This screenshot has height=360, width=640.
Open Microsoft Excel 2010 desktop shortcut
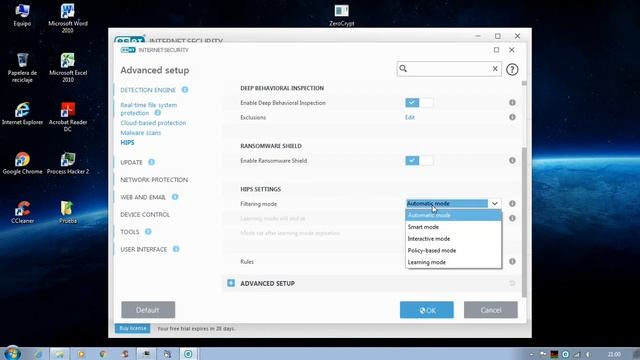click(x=68, y=68)
